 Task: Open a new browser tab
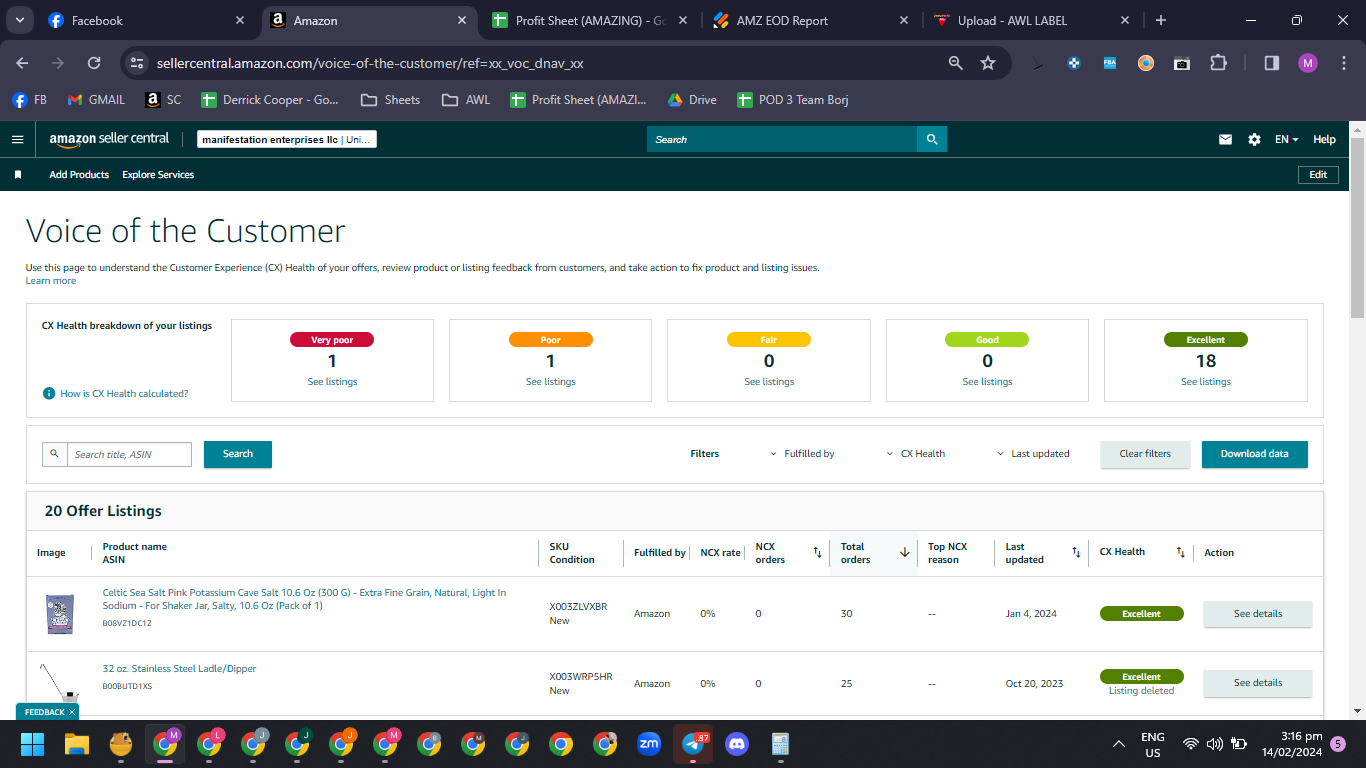coord(1160,20)
